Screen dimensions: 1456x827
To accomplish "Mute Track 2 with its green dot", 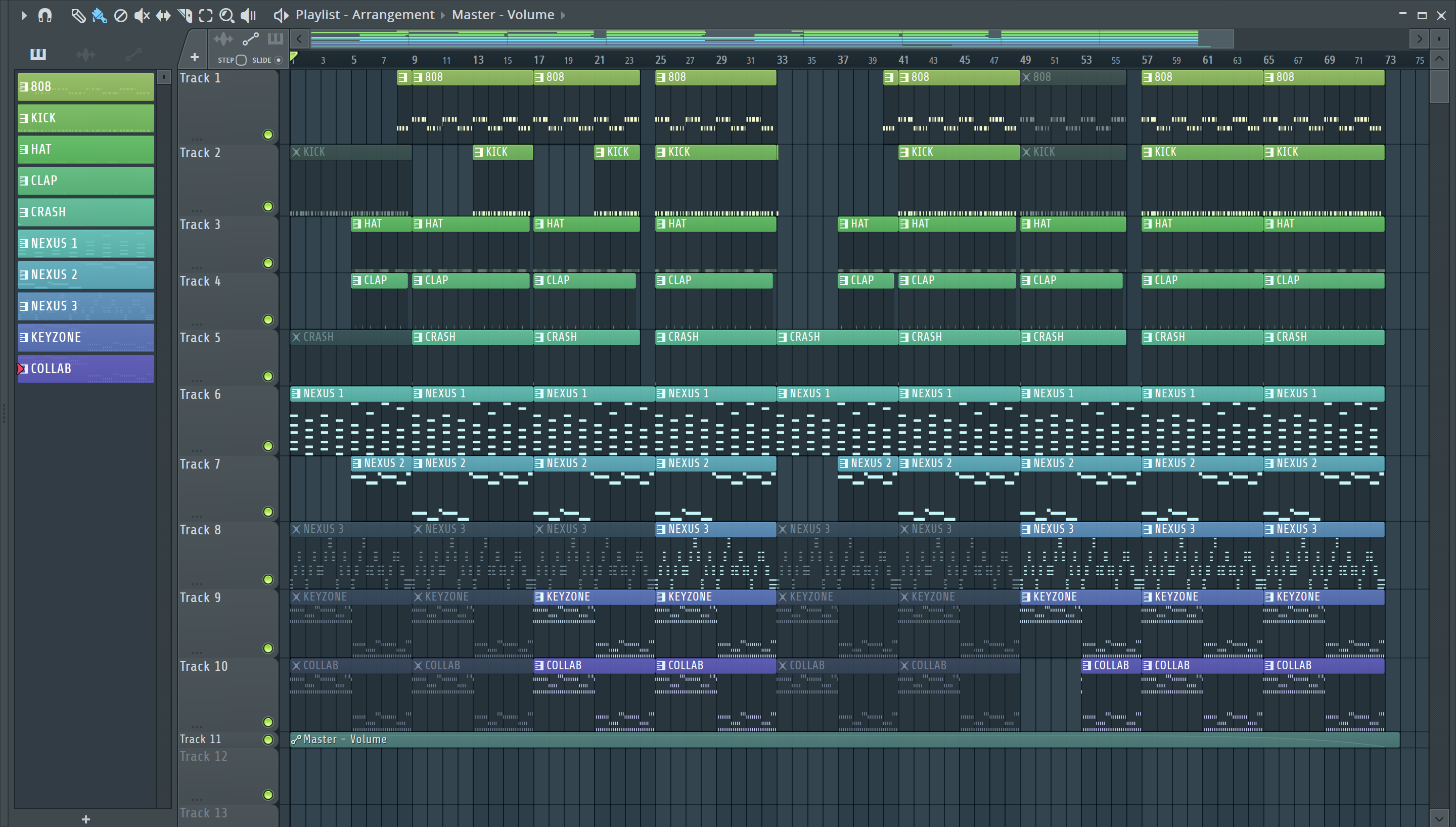I will tap(268, 207).
